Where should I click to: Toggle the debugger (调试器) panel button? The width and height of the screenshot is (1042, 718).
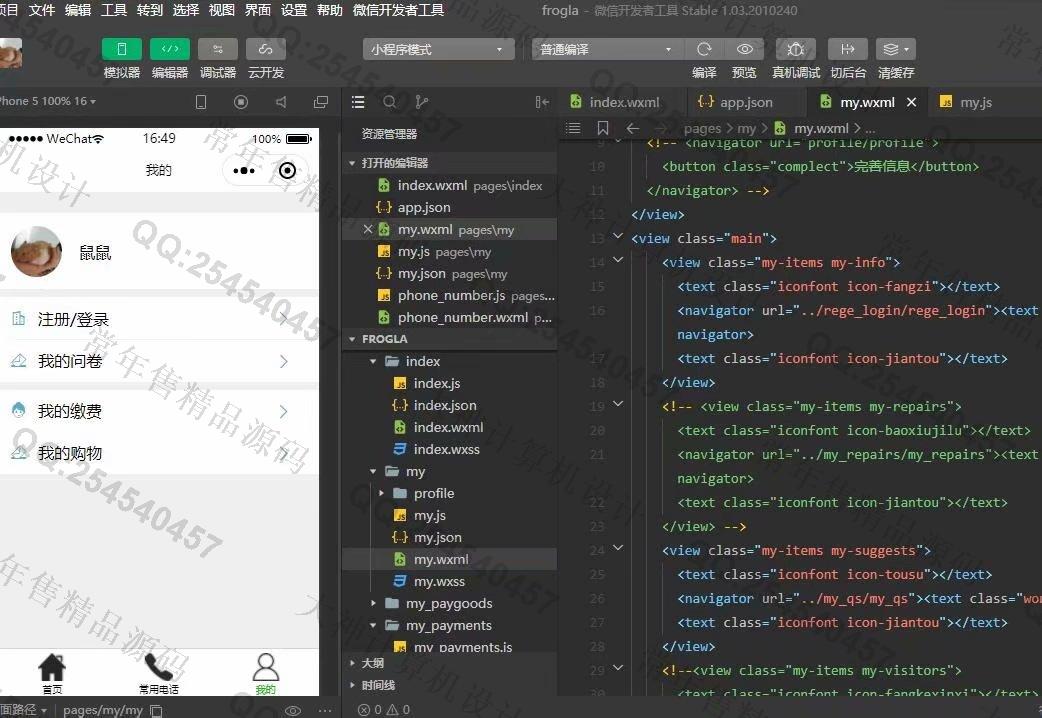point(217,49)
